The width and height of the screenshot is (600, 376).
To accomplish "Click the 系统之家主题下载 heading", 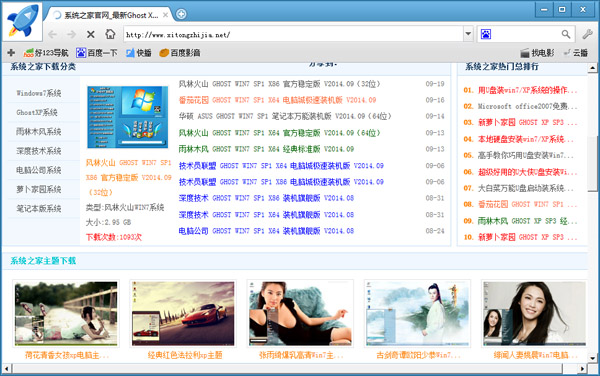I will pyautogui.click(x=43, y=261).
